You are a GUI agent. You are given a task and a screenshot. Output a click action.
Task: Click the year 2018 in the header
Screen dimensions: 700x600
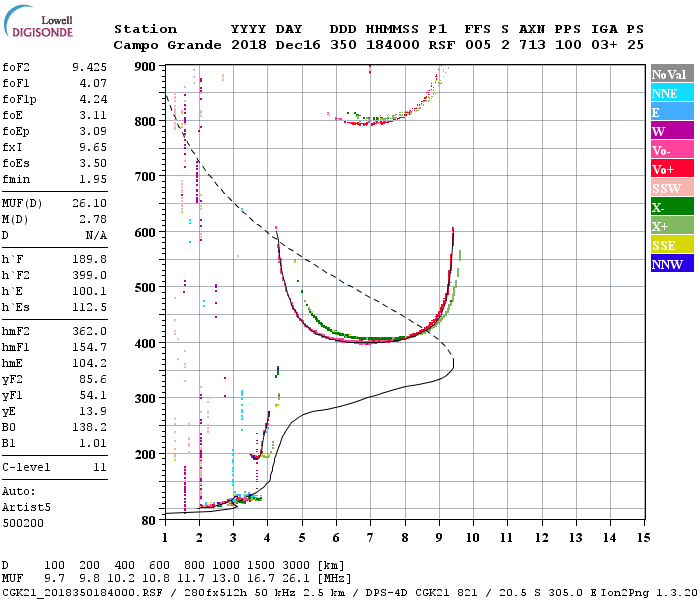click(x=249, y=45)
